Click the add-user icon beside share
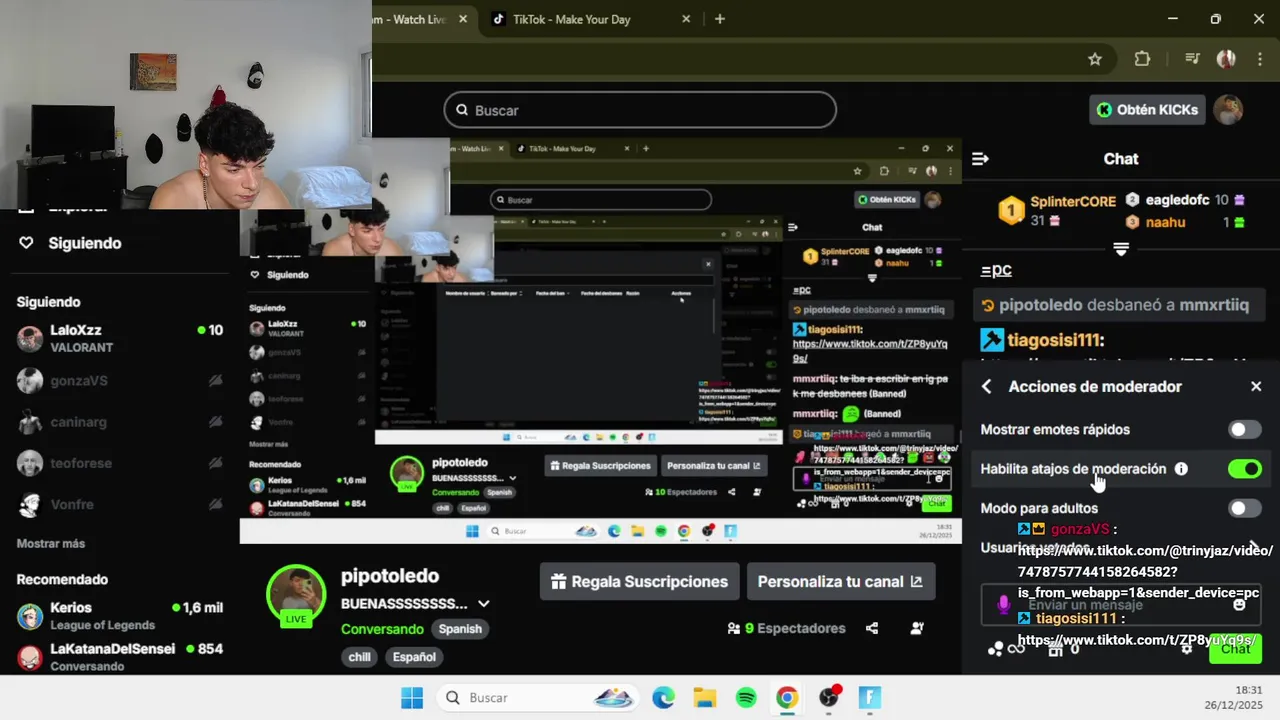Viewport: 1280px width, 720px height. tap(917, 628)
